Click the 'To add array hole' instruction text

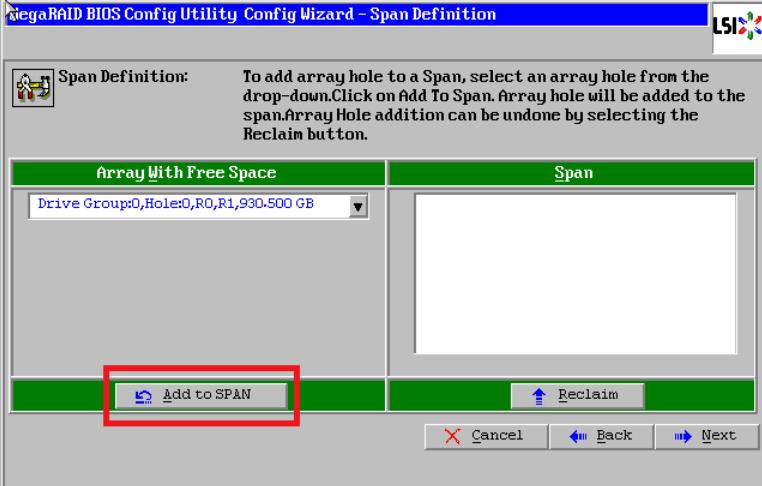pyautogui.click(x=493, y=105)
